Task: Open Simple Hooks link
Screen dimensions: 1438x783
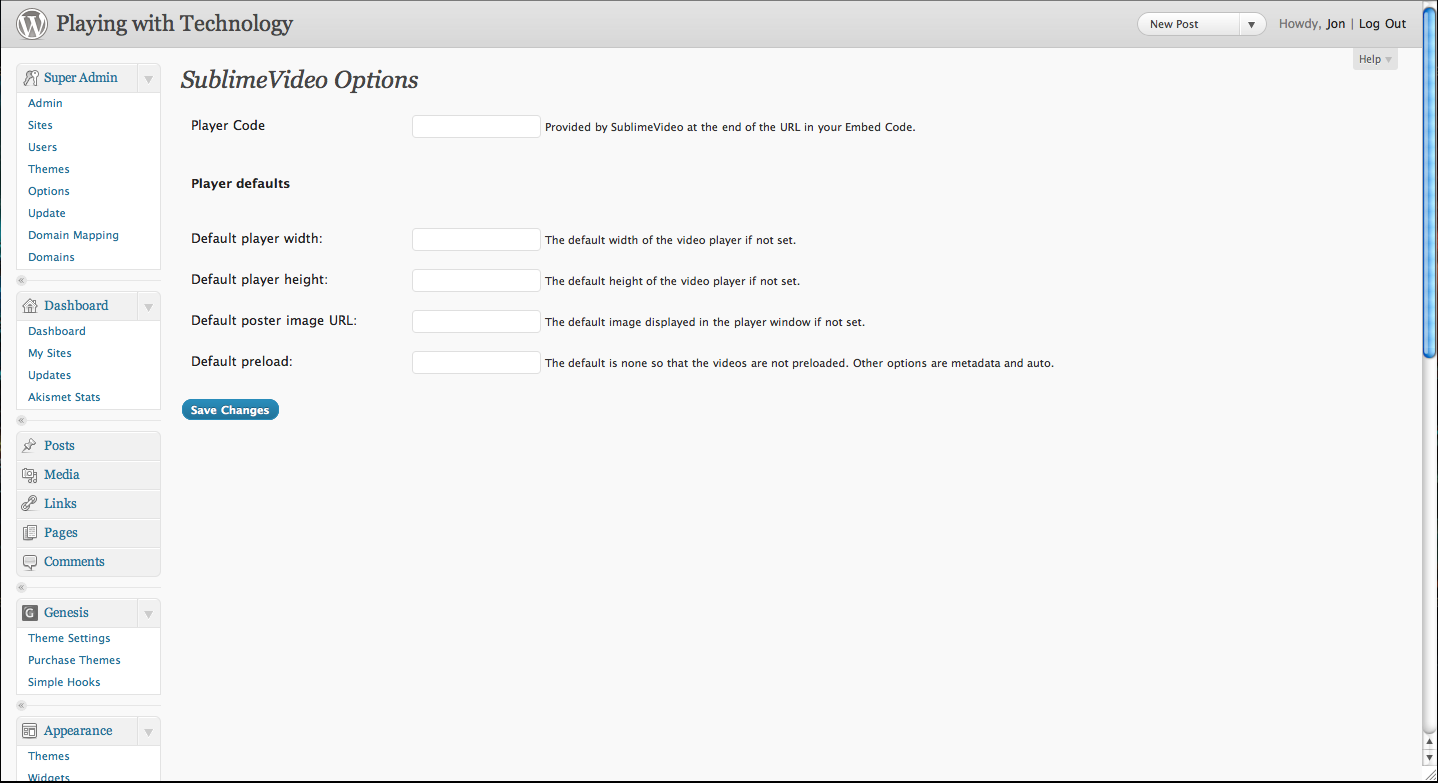Action: point(64,682)
